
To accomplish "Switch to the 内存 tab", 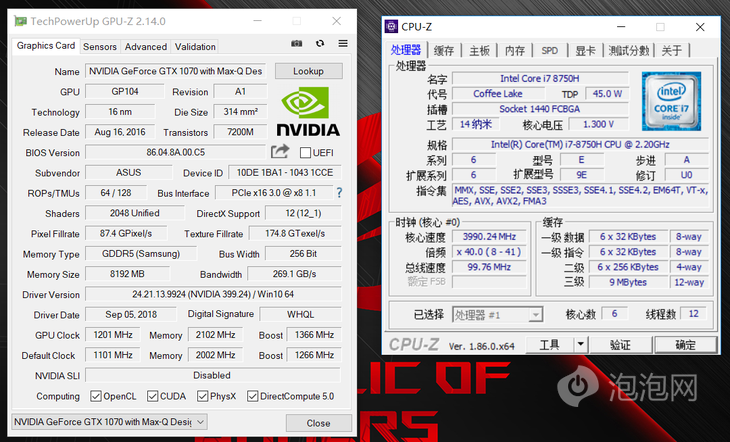I will pos(515,50).
